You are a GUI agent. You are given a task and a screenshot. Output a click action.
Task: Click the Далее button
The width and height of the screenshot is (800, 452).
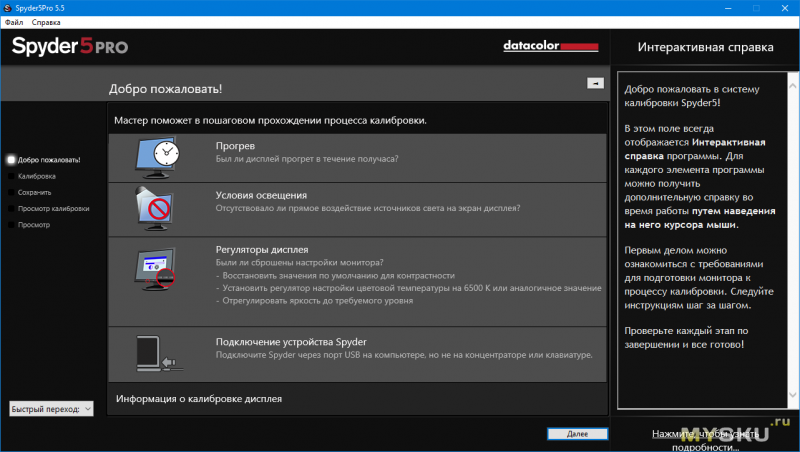578,434
